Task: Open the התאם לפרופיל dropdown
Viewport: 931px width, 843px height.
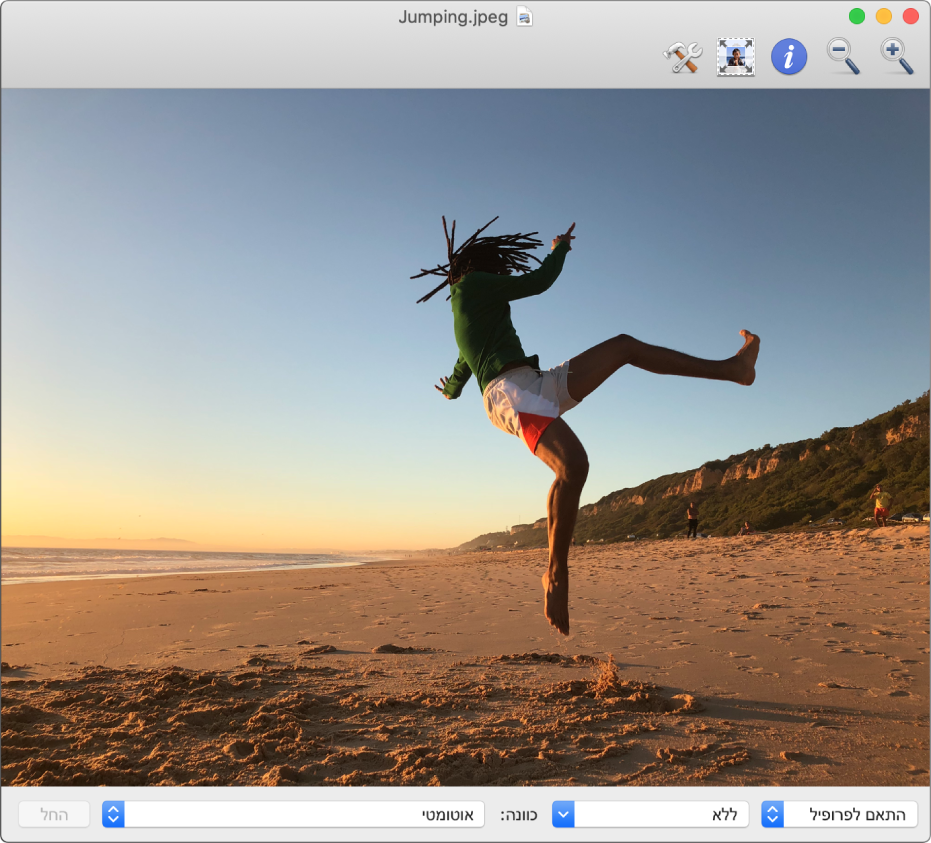Action: click(839, 815)
